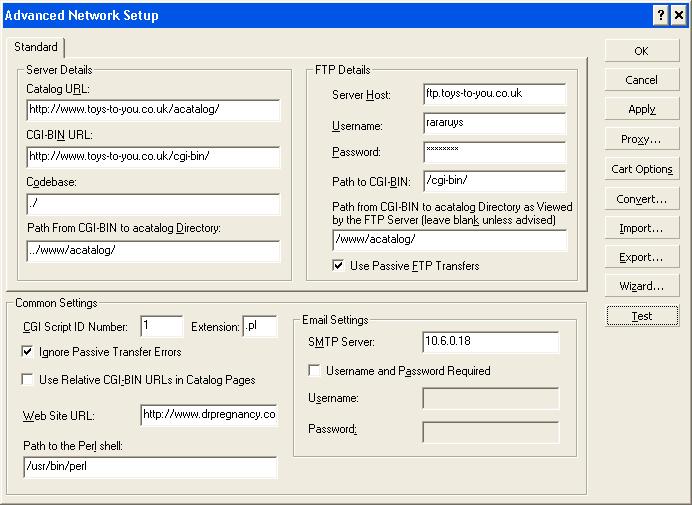
Task: Import network settings via Import button
Action: click(641, 228)
